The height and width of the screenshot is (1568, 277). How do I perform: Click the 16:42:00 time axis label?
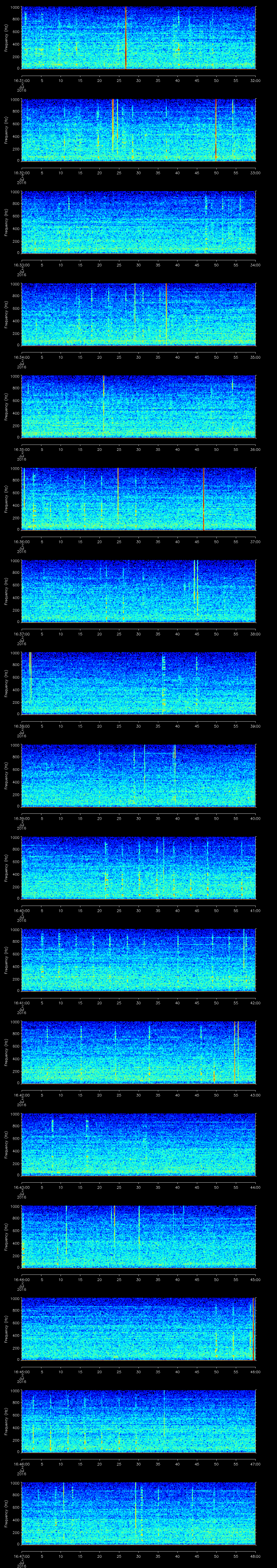pos(22,1095)
